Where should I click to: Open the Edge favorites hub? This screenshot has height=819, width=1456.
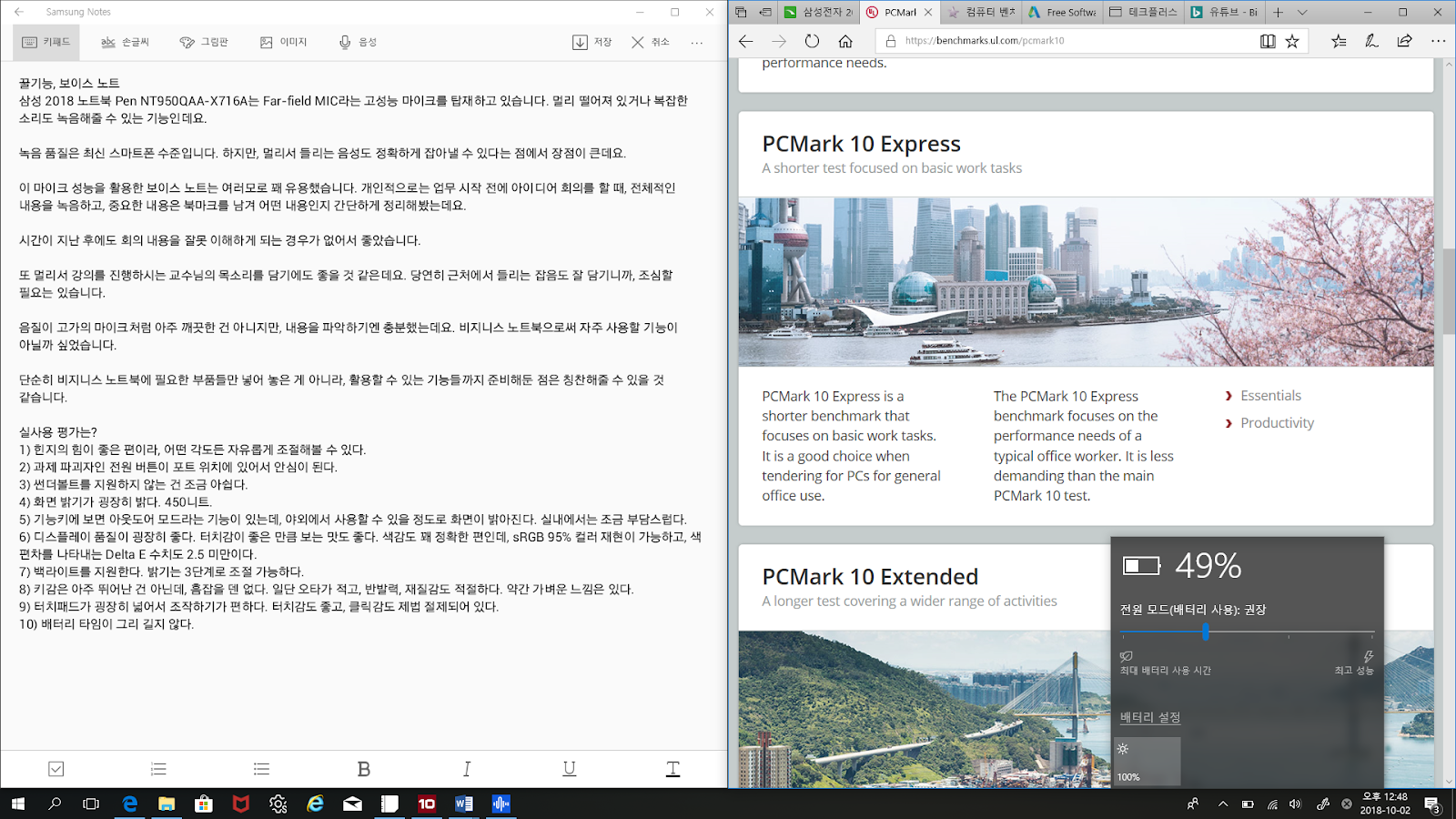coord(1339,41)
